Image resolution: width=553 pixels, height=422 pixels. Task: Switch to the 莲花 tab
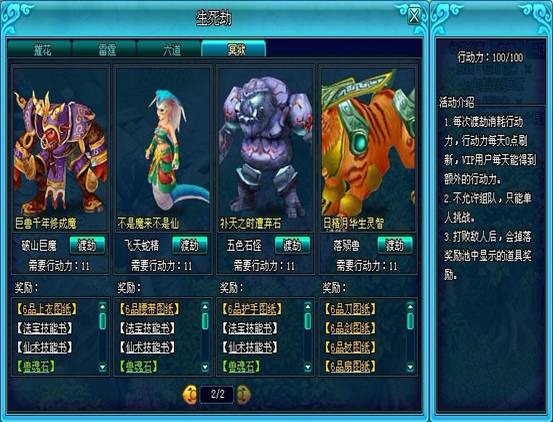pyautogui.click(x=40, y=49)
